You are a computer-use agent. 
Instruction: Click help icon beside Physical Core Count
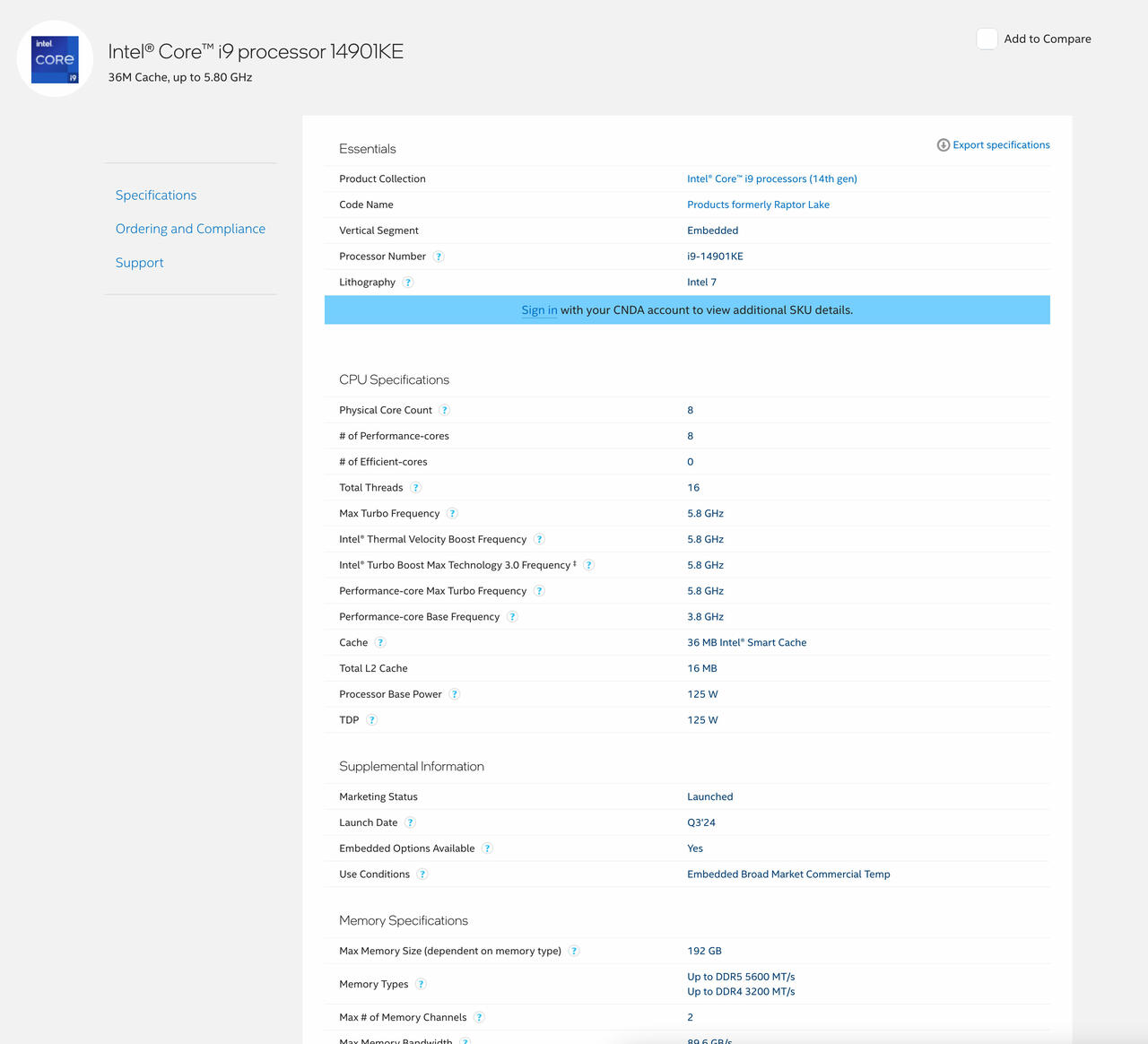(x=445, y=411)
